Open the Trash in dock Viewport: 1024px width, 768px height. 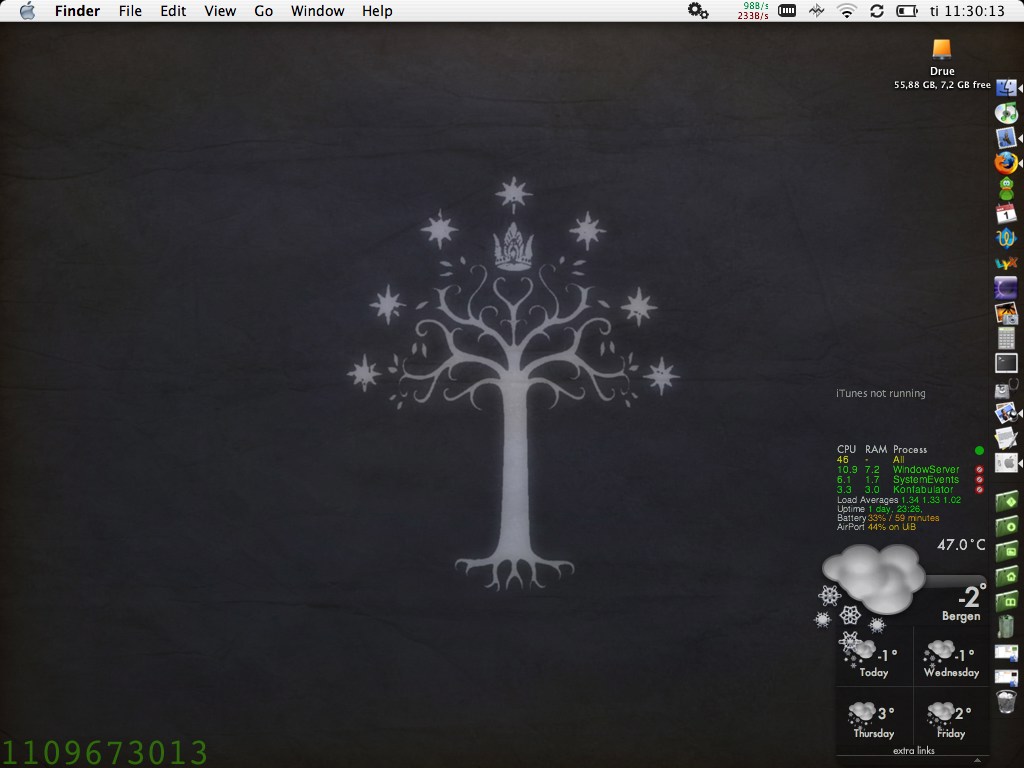[x=1006, y=701]
